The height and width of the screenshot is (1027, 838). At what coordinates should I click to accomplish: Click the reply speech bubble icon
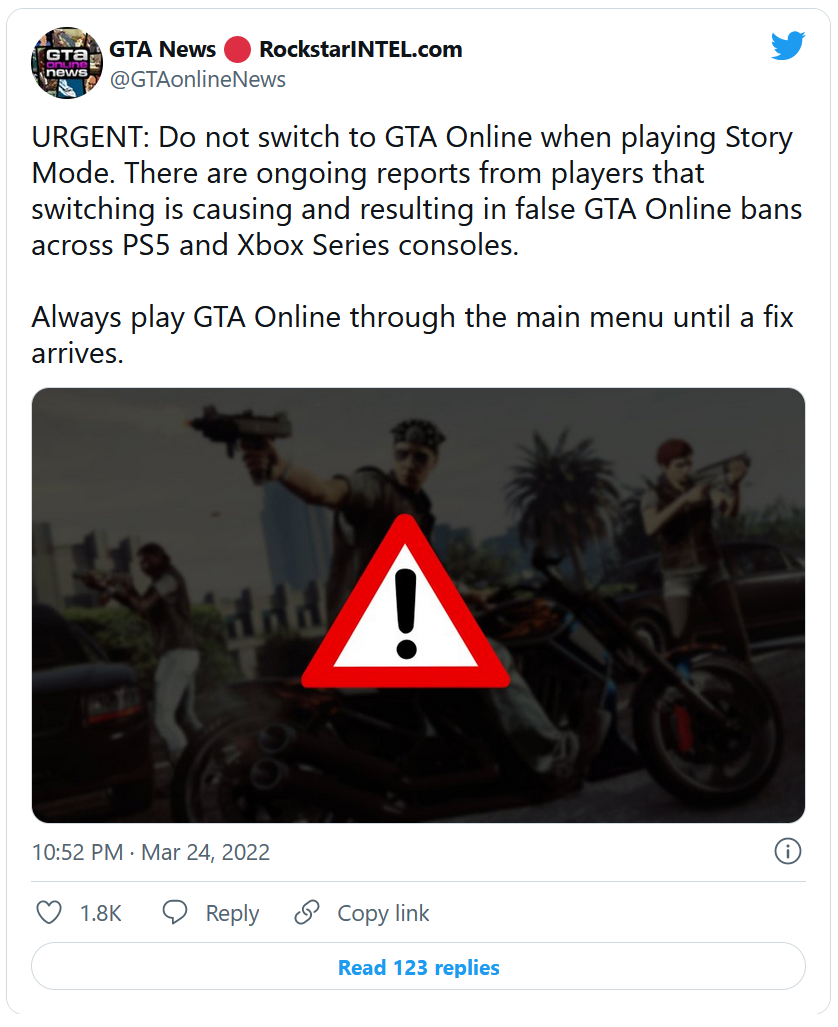click(176, 912)
